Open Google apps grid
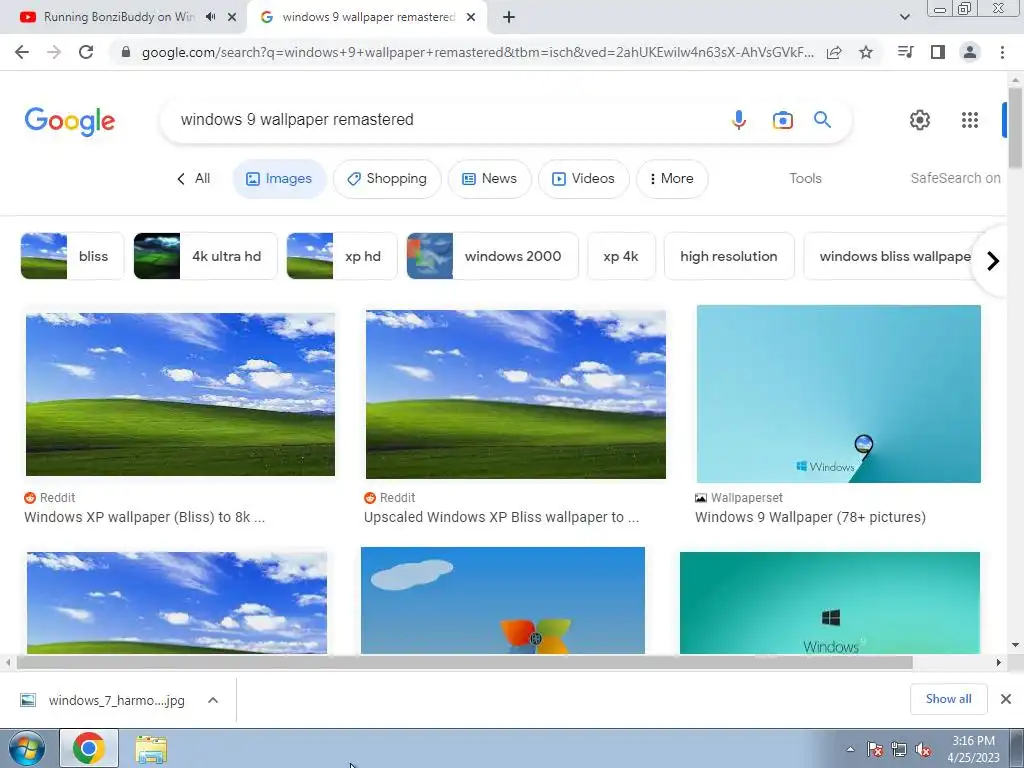This screenshot has width=1024, height=768. (x=970, y=120)
